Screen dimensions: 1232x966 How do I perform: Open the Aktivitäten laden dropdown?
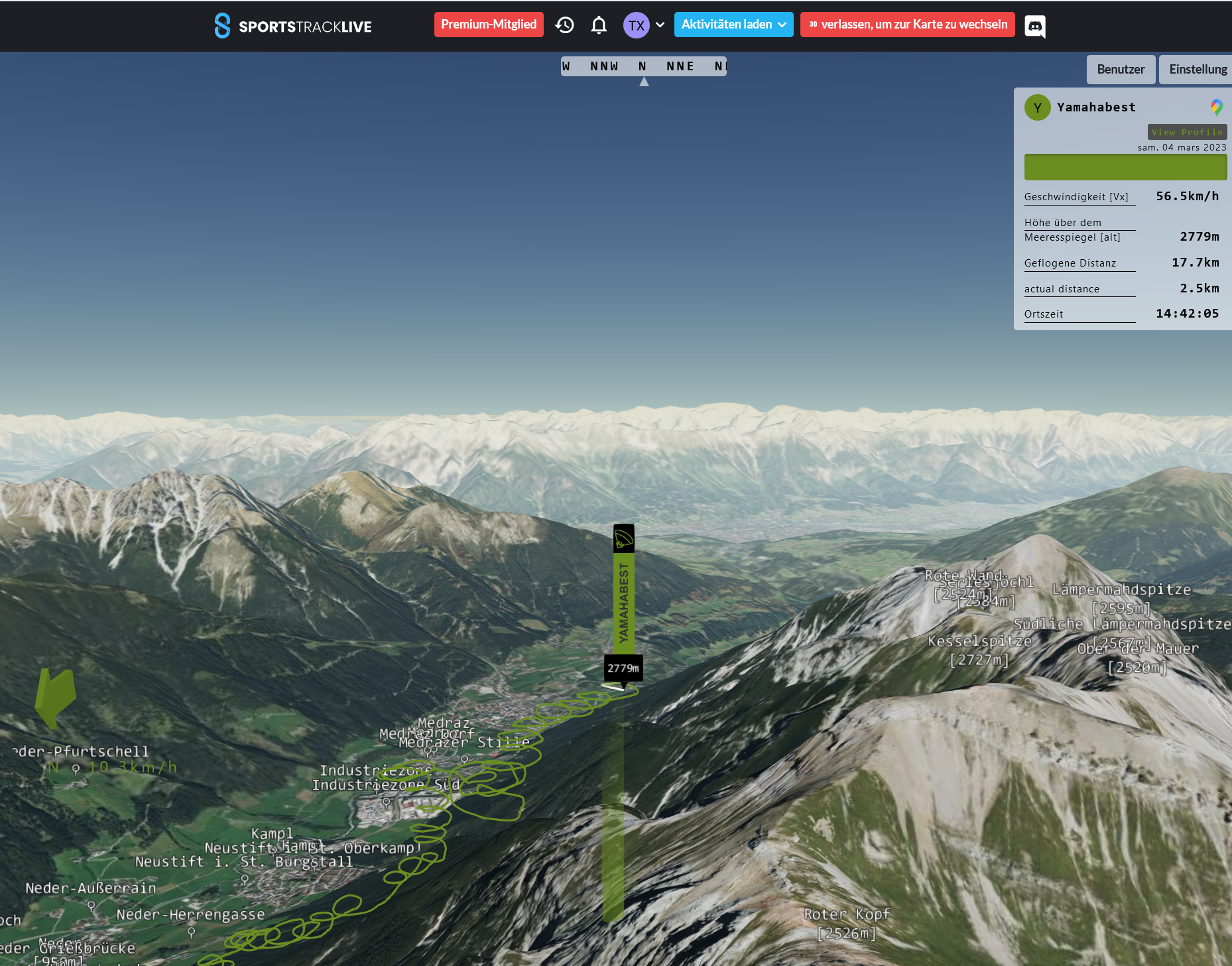point(733,25)
